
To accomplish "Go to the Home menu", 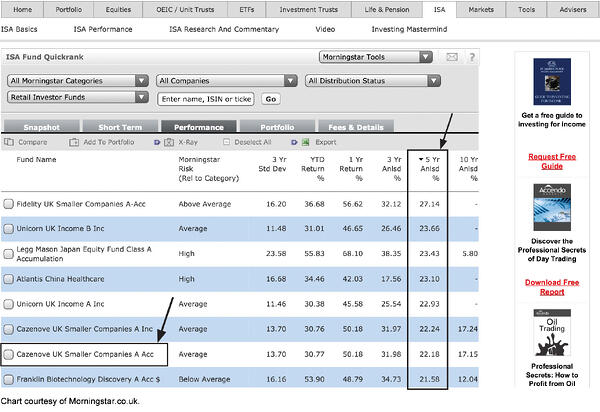I will click(x=23, y=10).
